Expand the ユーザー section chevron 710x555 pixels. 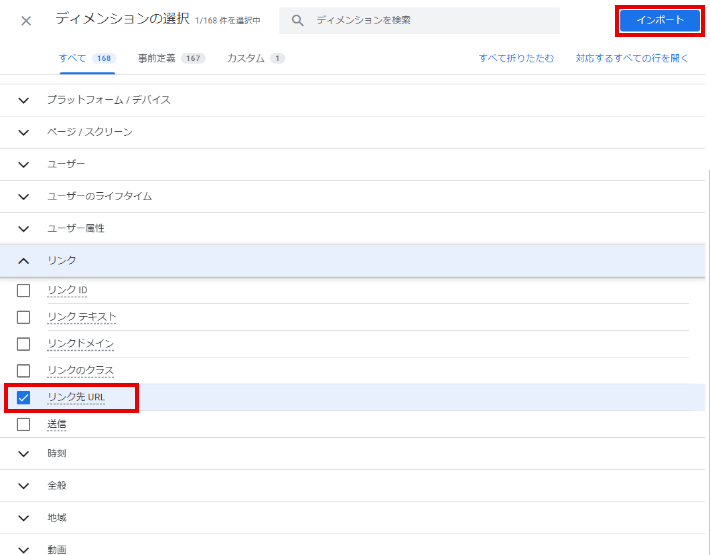(x=24, y=164)
